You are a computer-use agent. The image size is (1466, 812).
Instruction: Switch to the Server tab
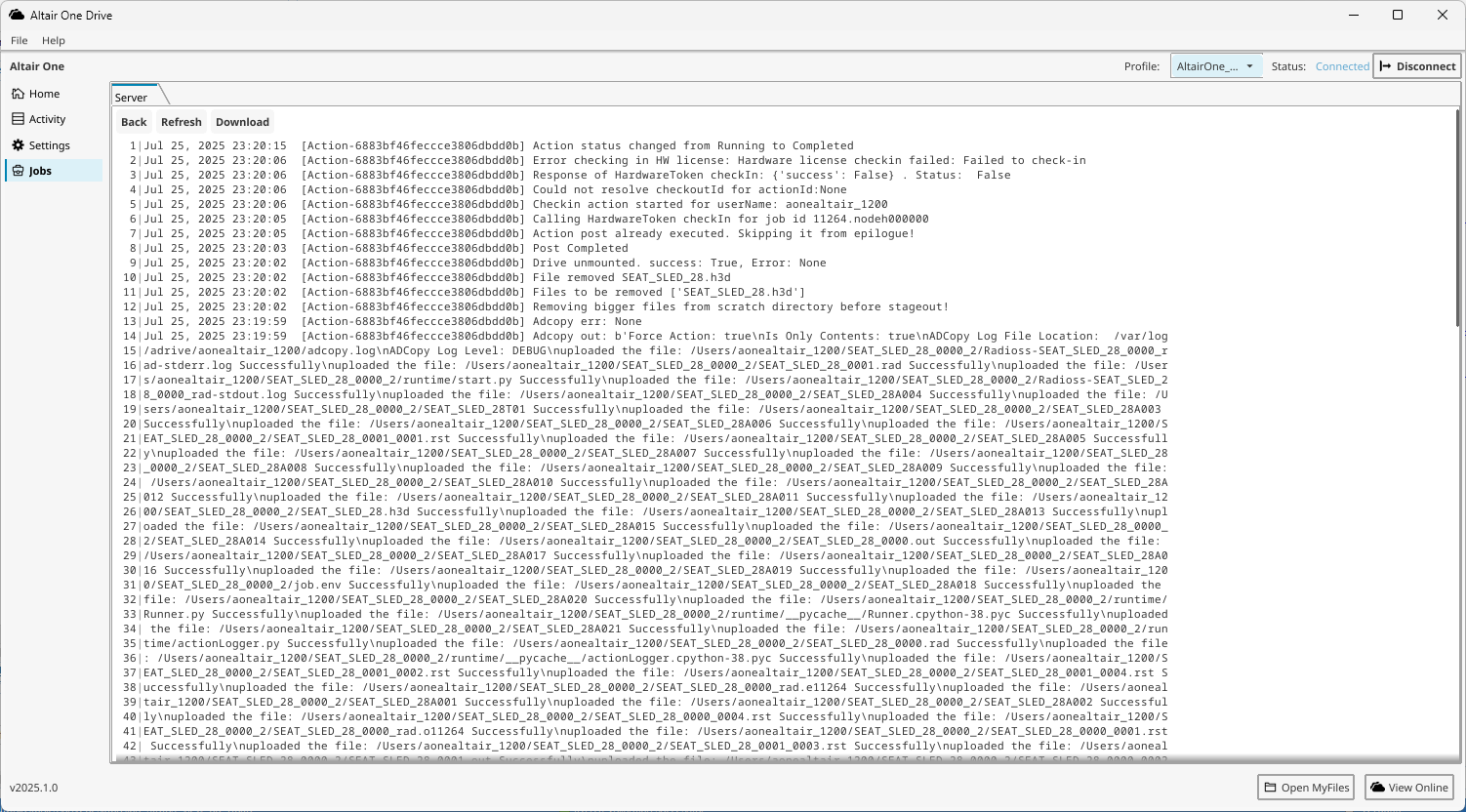132,97
